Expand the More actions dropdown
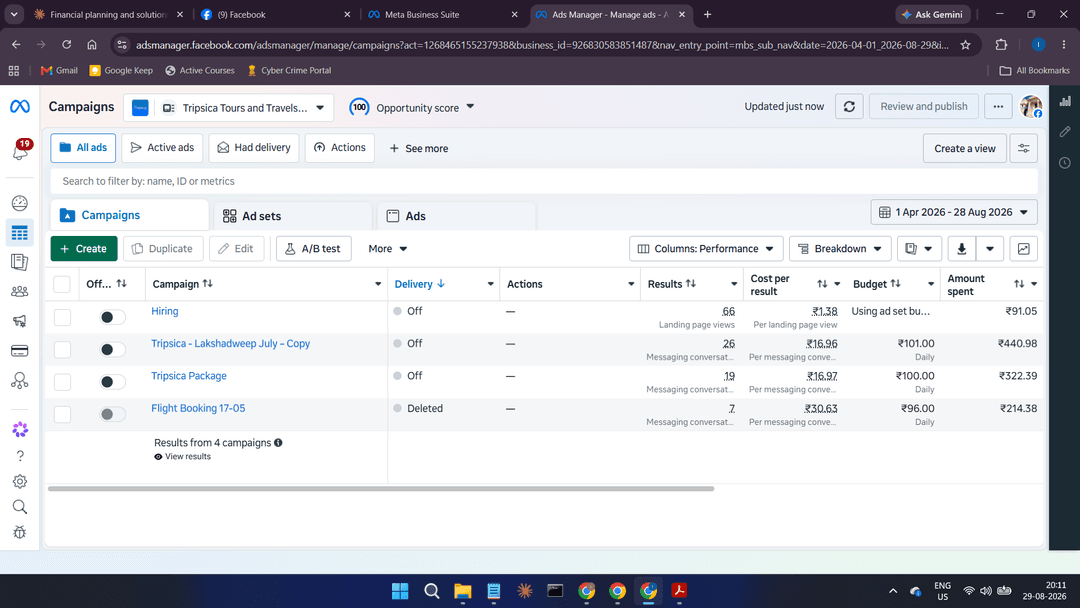Image resolution: width=1080 pixels, height=608 pixels. click(388, 249)
